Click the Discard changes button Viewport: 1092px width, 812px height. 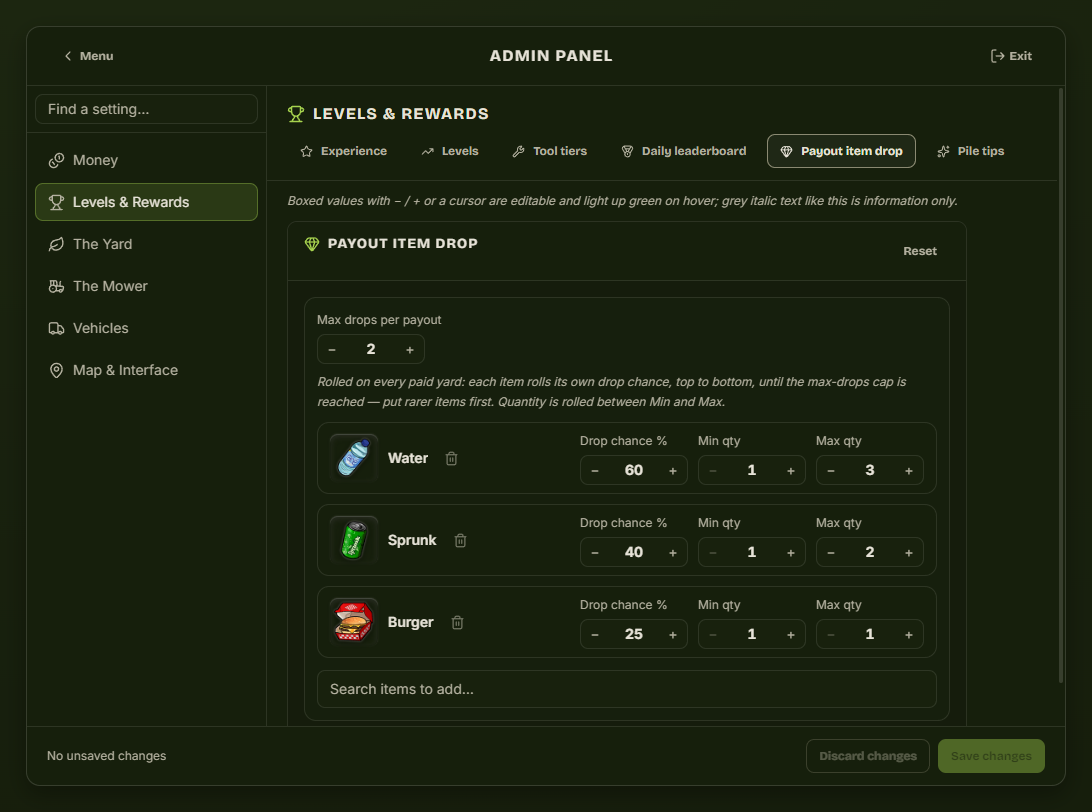(868, 756)
